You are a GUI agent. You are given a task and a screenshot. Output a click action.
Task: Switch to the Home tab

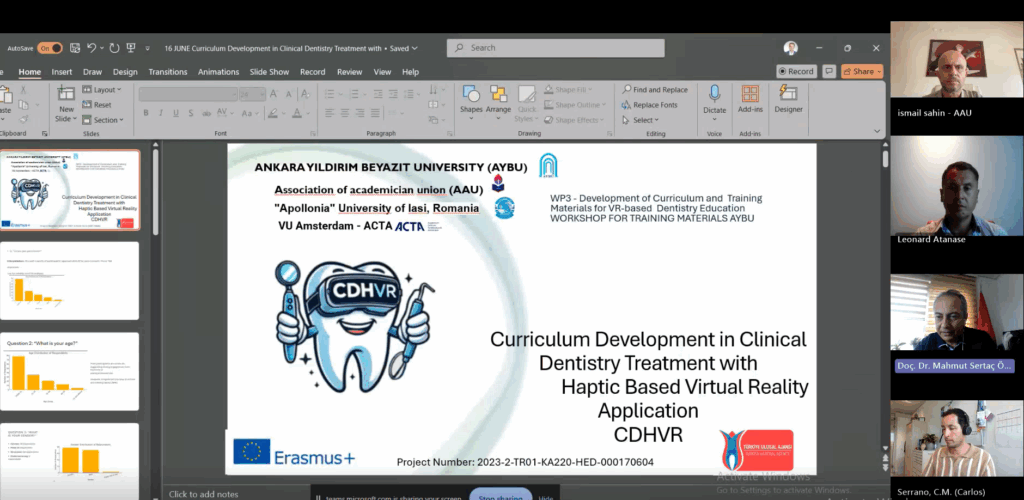coord(29,72)
